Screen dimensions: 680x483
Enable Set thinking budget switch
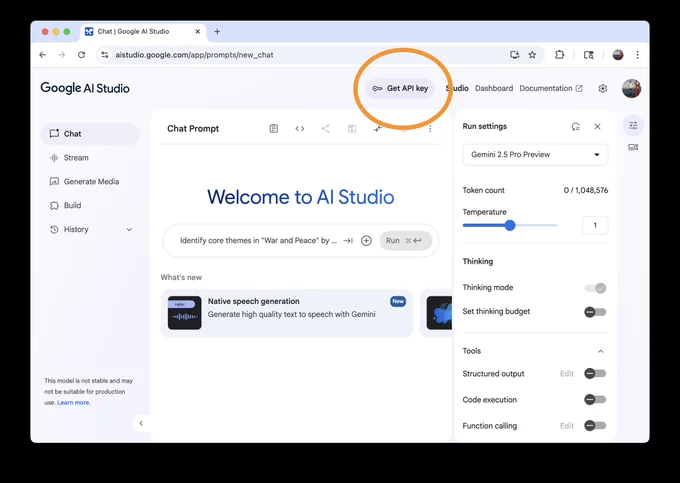tap(595, 312)
